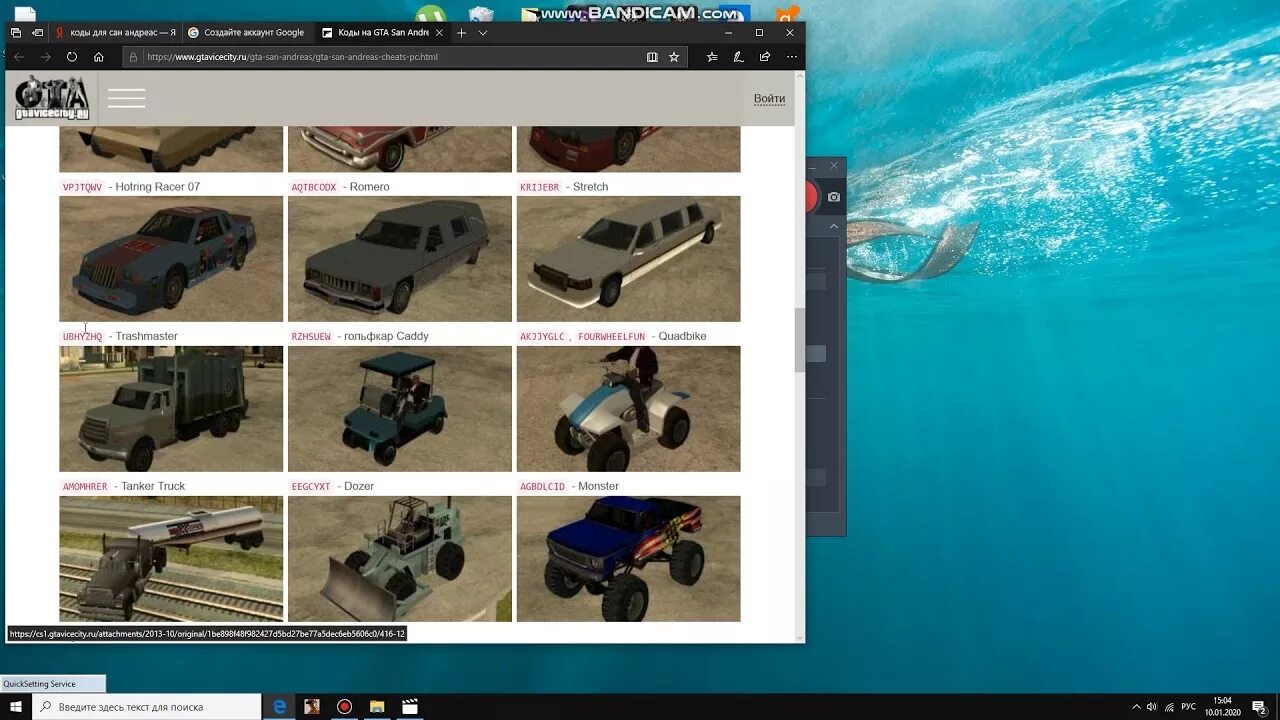This screenshot has height=720, width=1280.
Task: Open the Trashmaster truck image
Action: (x=171, y=409)
